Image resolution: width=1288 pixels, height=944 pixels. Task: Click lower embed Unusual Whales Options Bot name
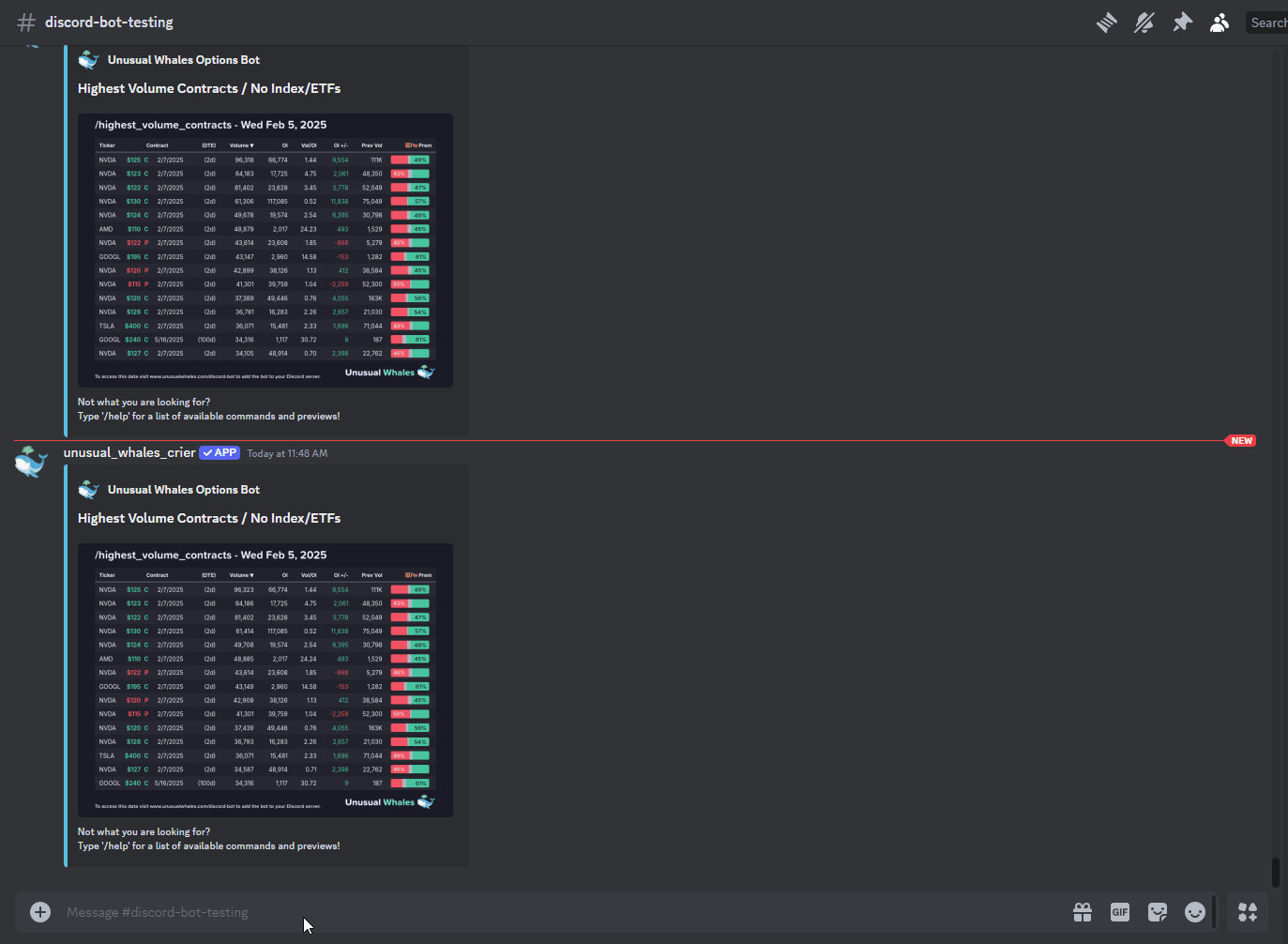pyautogui.click(x=184, y=490)
